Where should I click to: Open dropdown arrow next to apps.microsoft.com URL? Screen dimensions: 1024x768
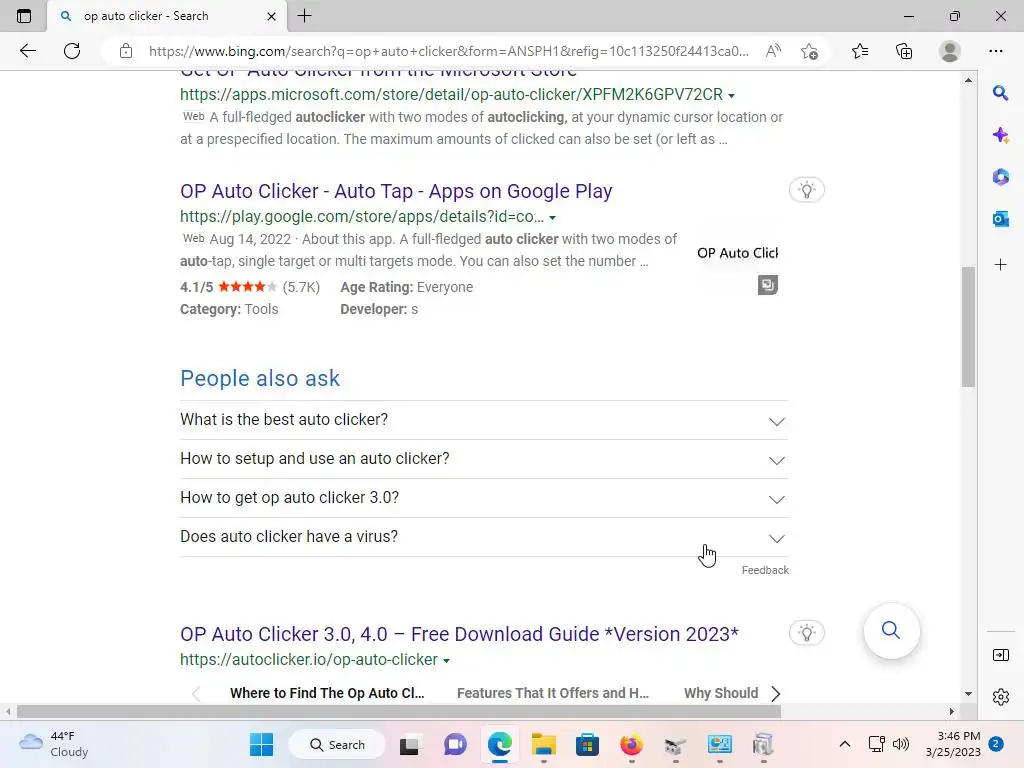point(731,95)
